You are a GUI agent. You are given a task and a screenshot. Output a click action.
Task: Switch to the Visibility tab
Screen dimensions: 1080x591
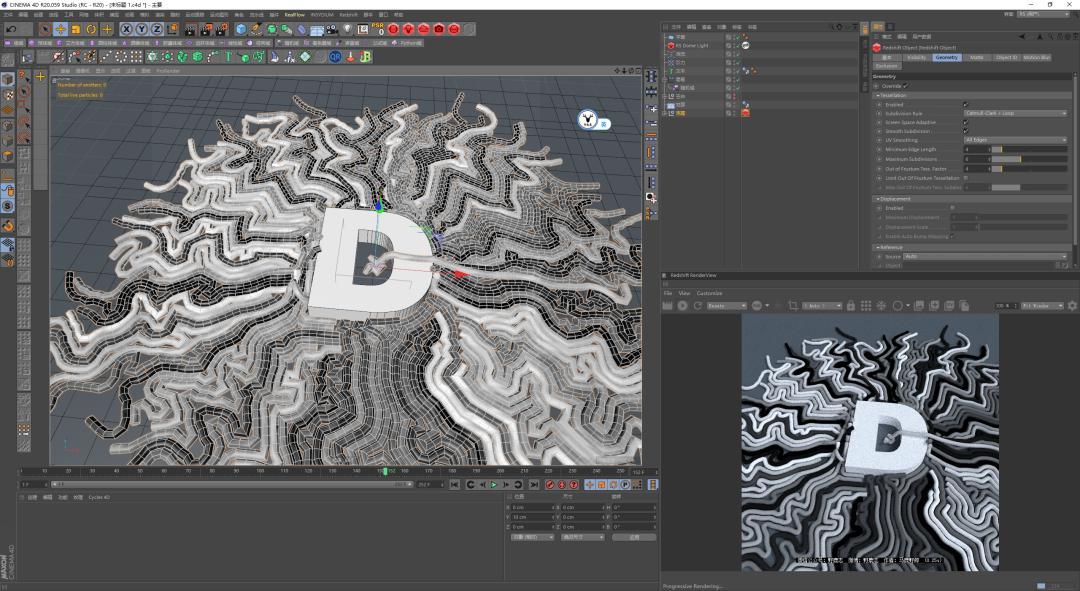915,57
